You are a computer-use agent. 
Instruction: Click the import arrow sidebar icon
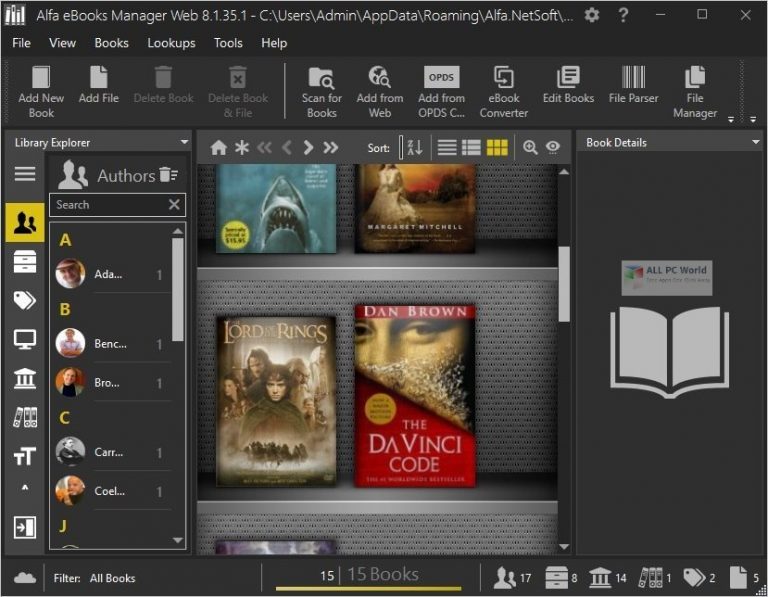coord(25,527)
